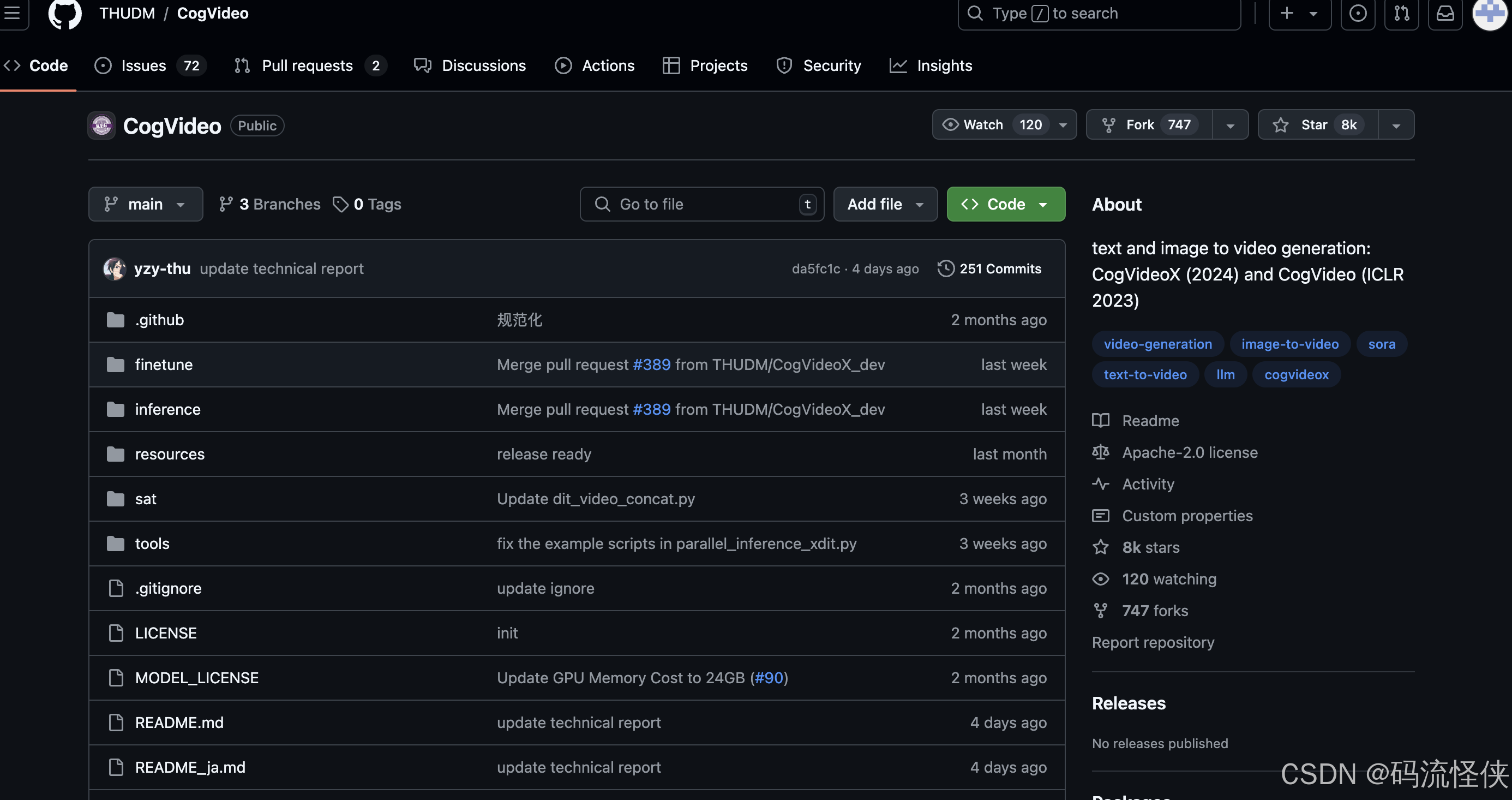
Task: Open the hamburger navigation menu
Action: 12,13
